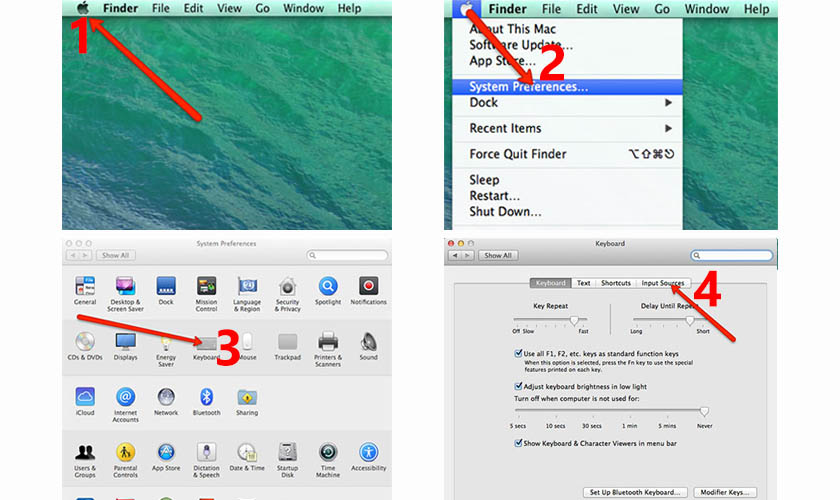Expand the Dock submenu arrow
Viewport: 840px width, 500px height.
pos(668,102)
